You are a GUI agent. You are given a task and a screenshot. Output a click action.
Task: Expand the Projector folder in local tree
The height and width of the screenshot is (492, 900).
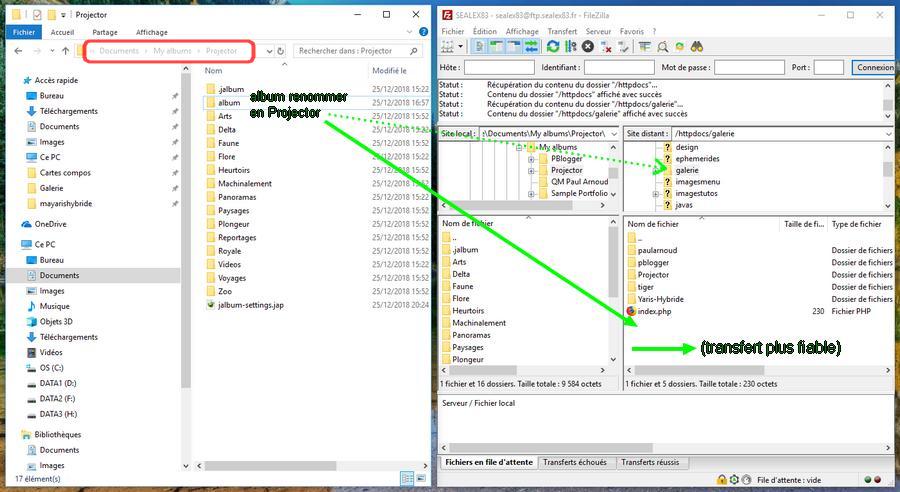click(x=531, y=171)
